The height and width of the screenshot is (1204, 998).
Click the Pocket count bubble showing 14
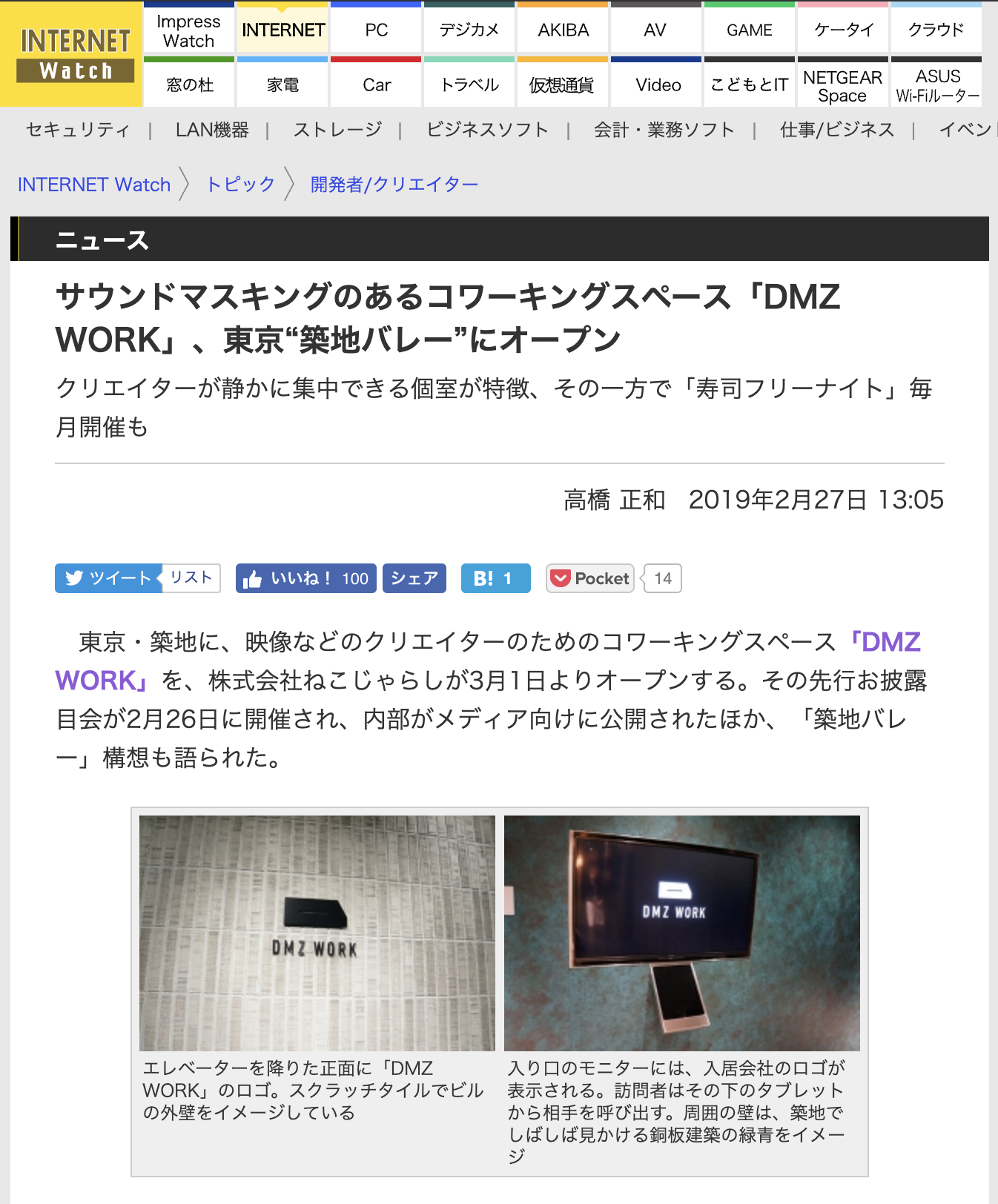662,578
